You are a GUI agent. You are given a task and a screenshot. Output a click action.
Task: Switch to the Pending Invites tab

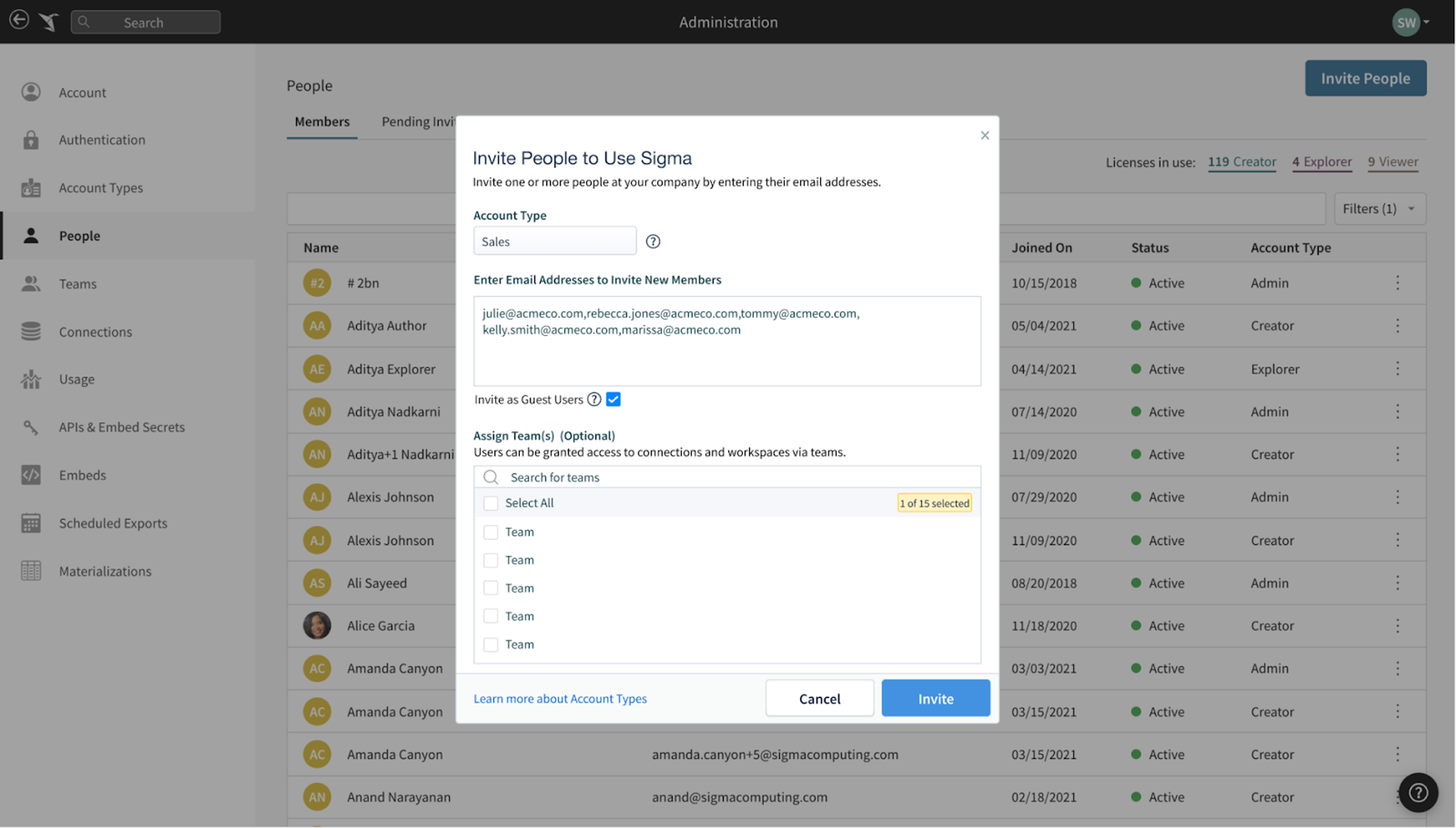(x=418, y=122)
